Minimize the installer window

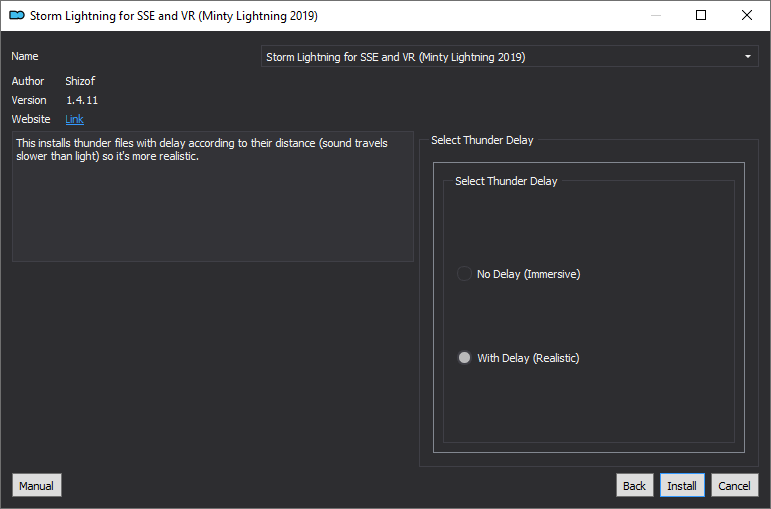tap(655, 16)
